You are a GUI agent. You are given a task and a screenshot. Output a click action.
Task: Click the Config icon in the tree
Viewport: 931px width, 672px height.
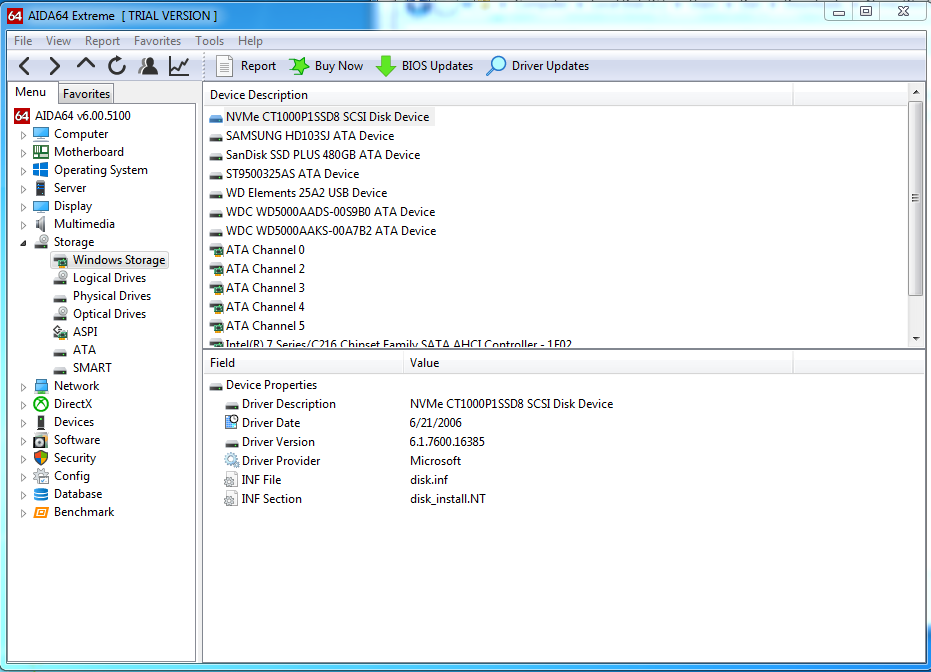point(41,476)
